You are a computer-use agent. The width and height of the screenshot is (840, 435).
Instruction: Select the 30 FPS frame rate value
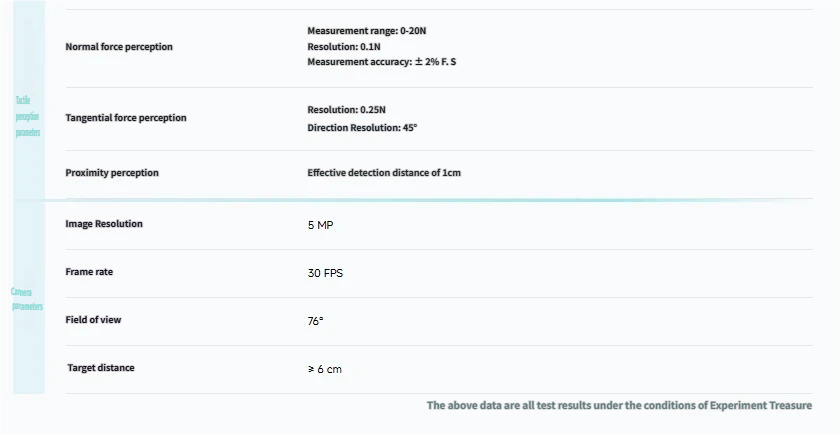tap(325, 273)
